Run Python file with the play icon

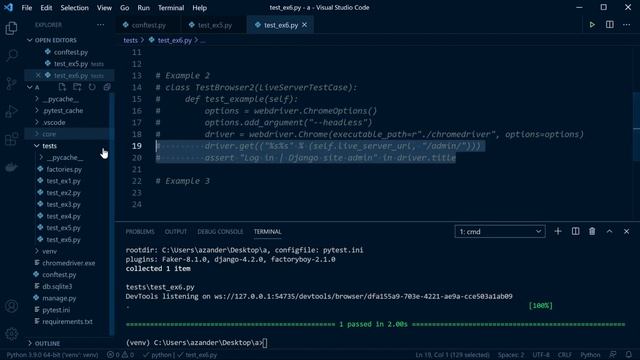pyautogui.click(x=592, y=25)
